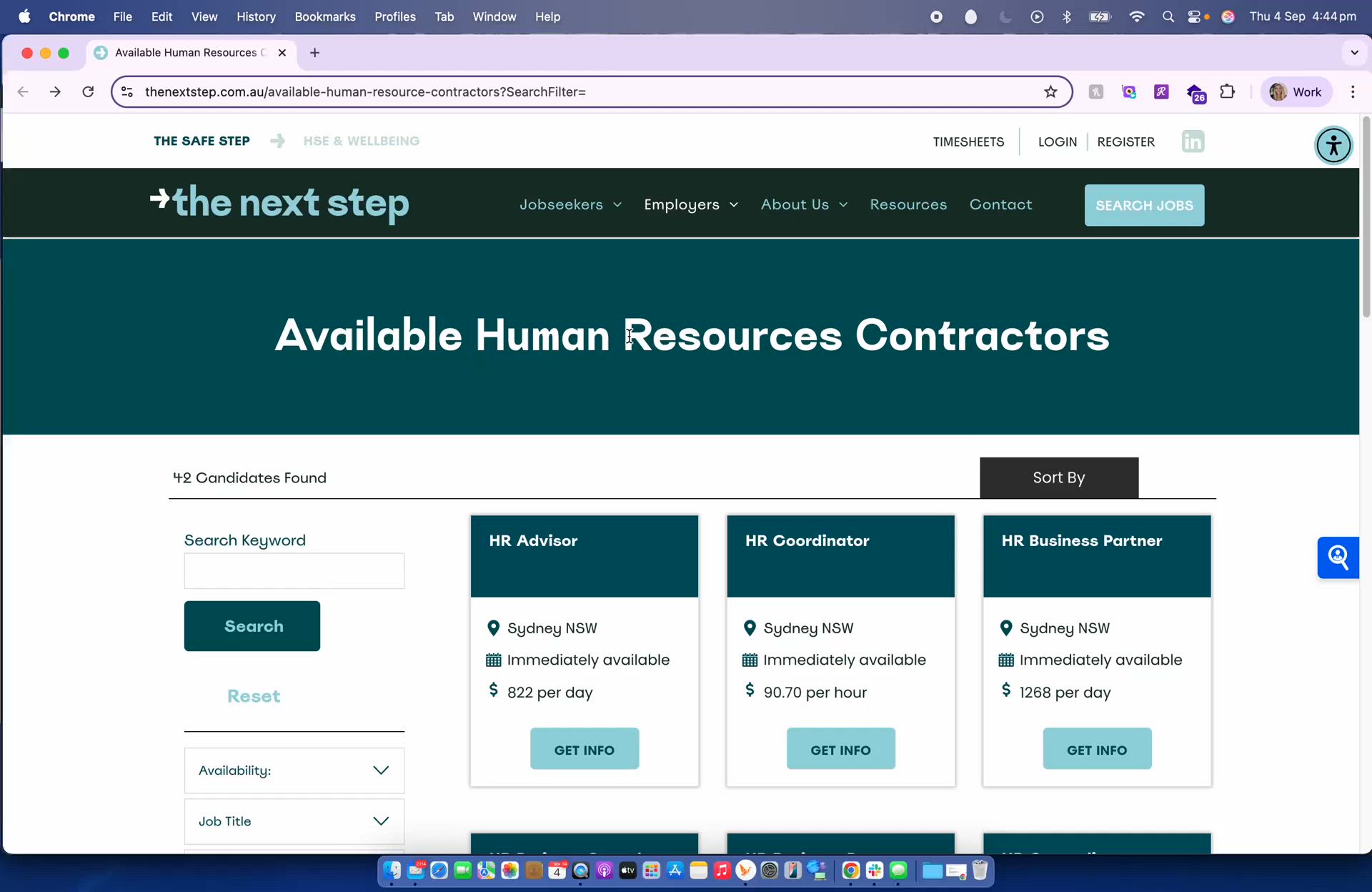This screenshot has width=1372, height=892.
Task: Click the Search keyword button
Action: [252, 626]
